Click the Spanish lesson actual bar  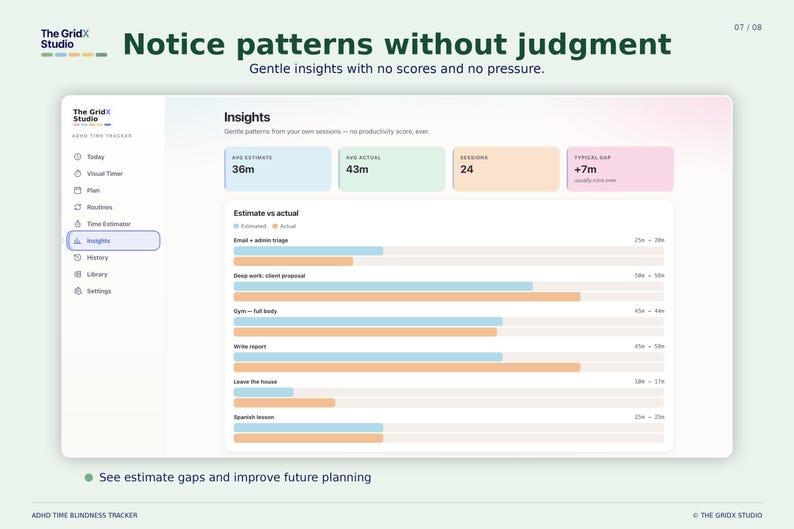click(x=308, y=438)
